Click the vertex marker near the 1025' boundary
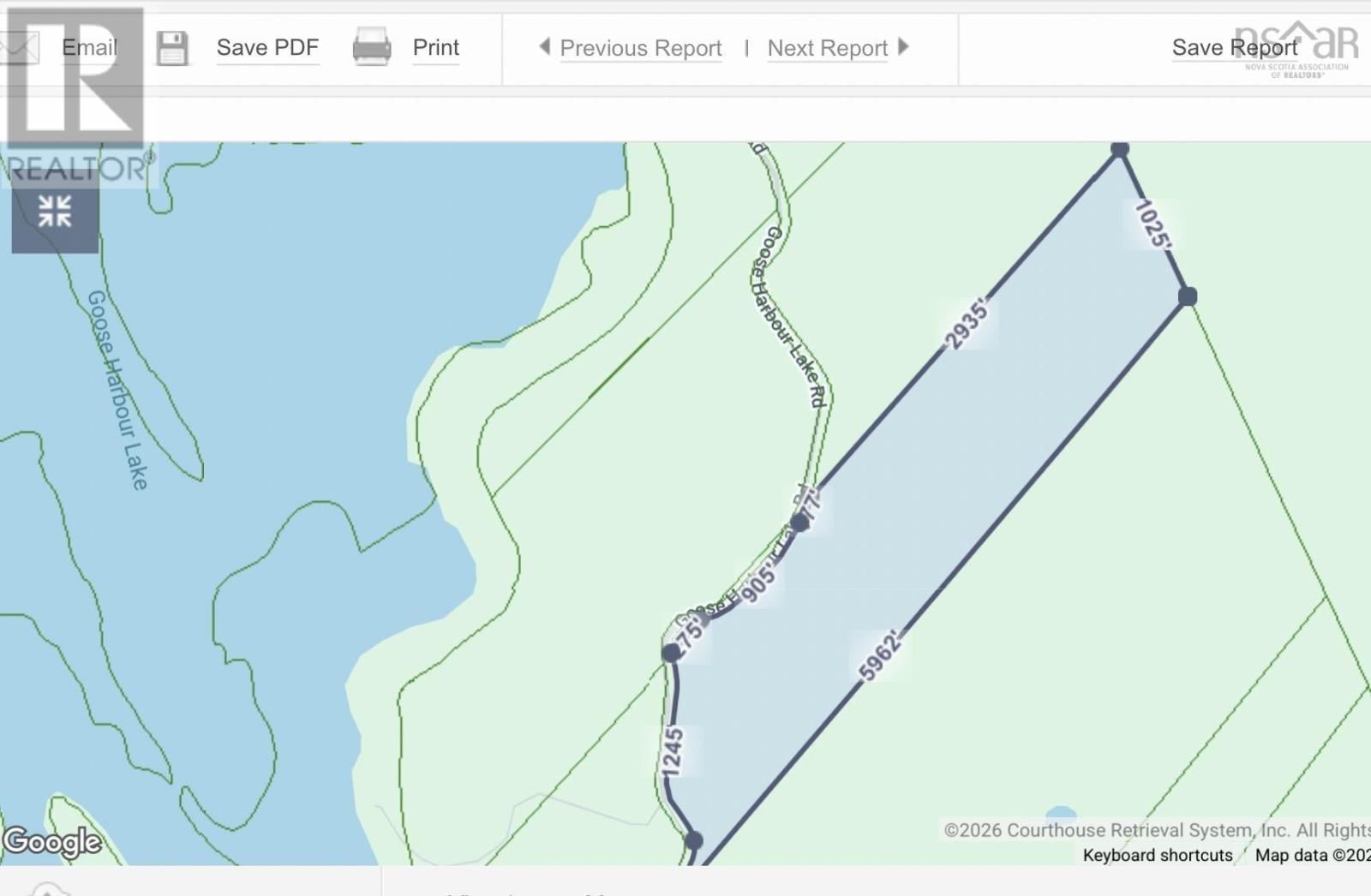This screenshot has height=896, width=1371. coord(1118,147)
